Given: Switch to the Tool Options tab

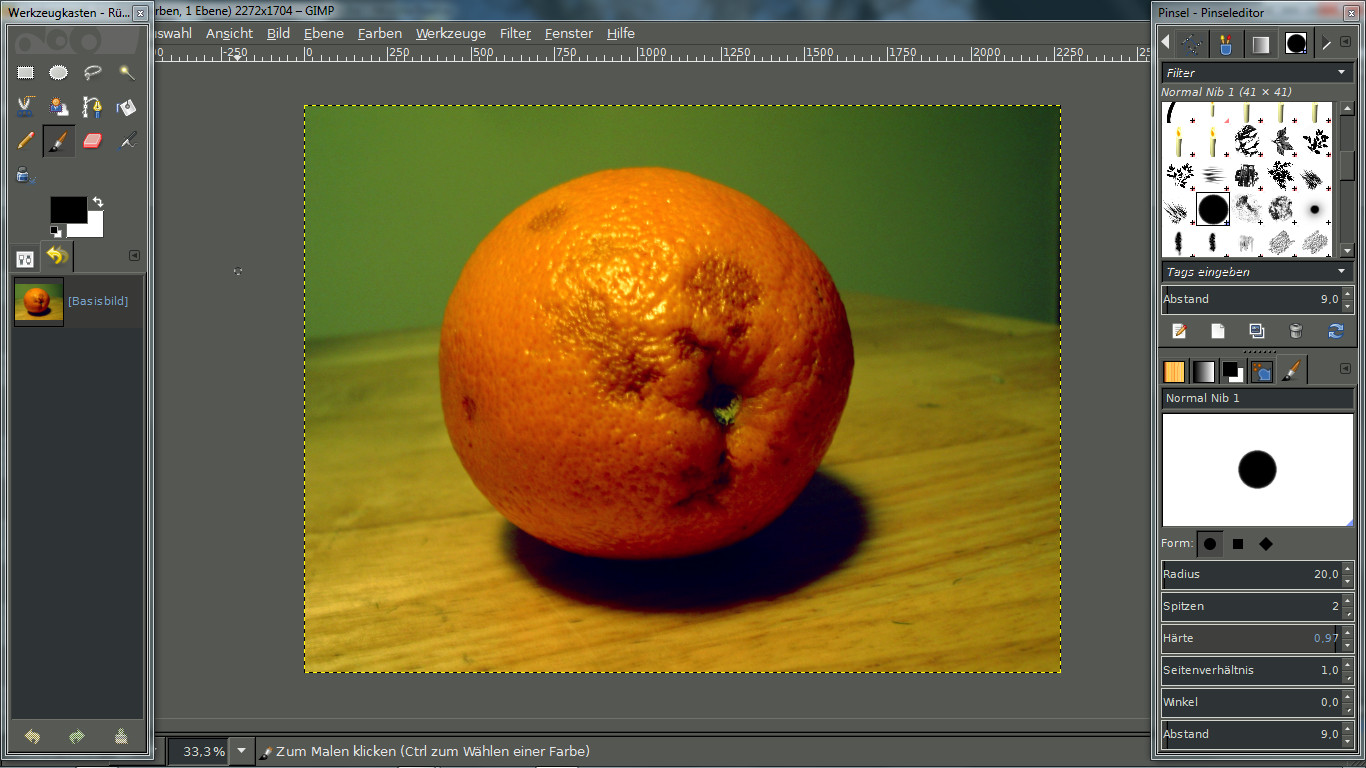Looking at the screenshot, I should pos(25,259).
